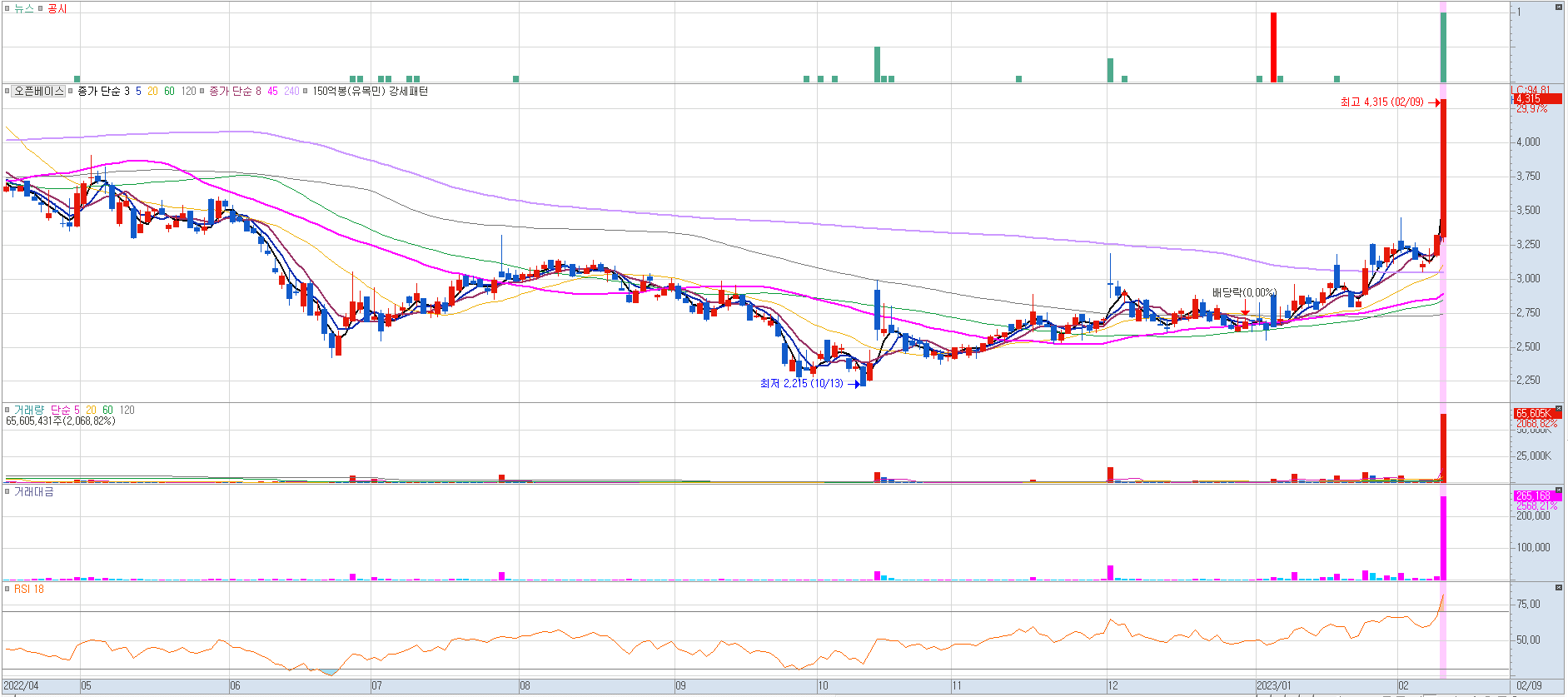This screenshot has width=1568, height=697.
Task: Click the 12 month label on date axis
Action: 1113,686
